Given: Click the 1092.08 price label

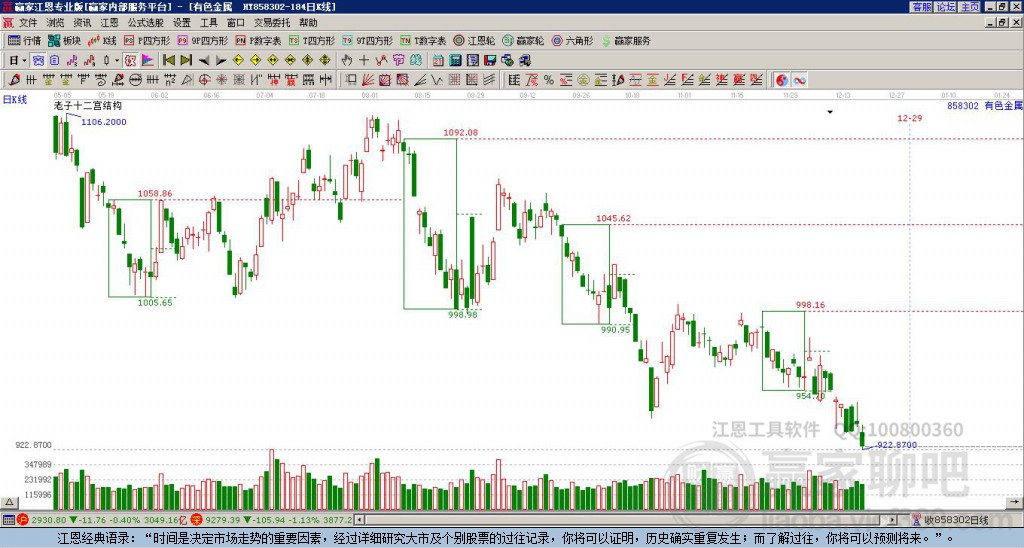Looking at the screenshot, I should click(x=460, y=133).
